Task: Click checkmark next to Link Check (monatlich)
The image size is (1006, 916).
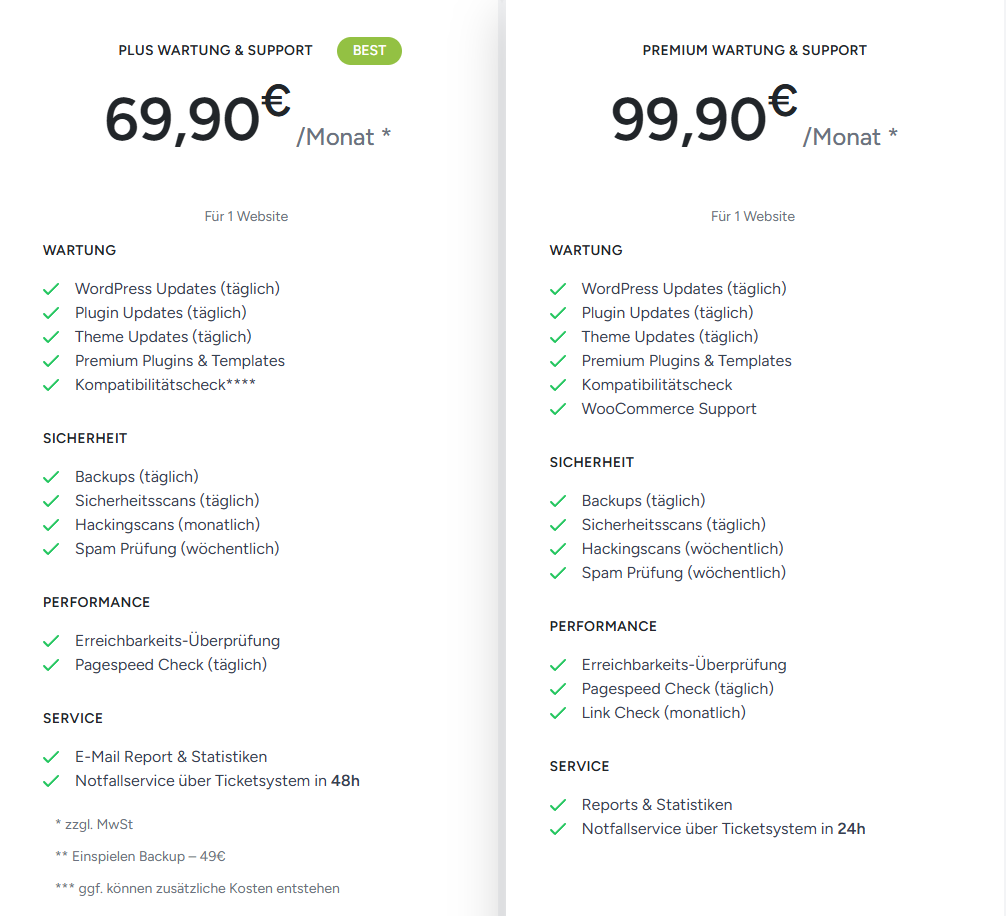Action: (558, 713)
